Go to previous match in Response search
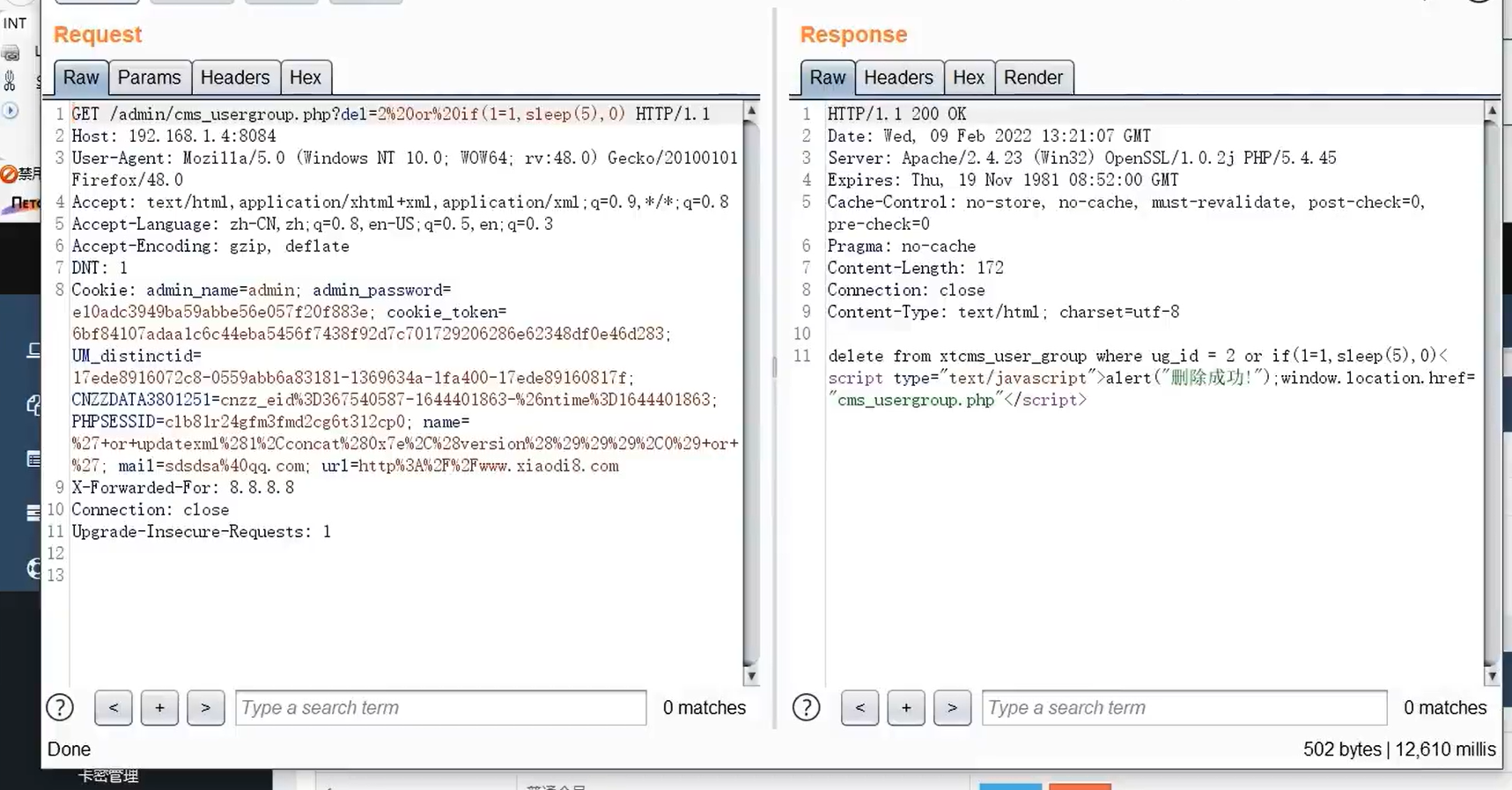 click(859, 707)
